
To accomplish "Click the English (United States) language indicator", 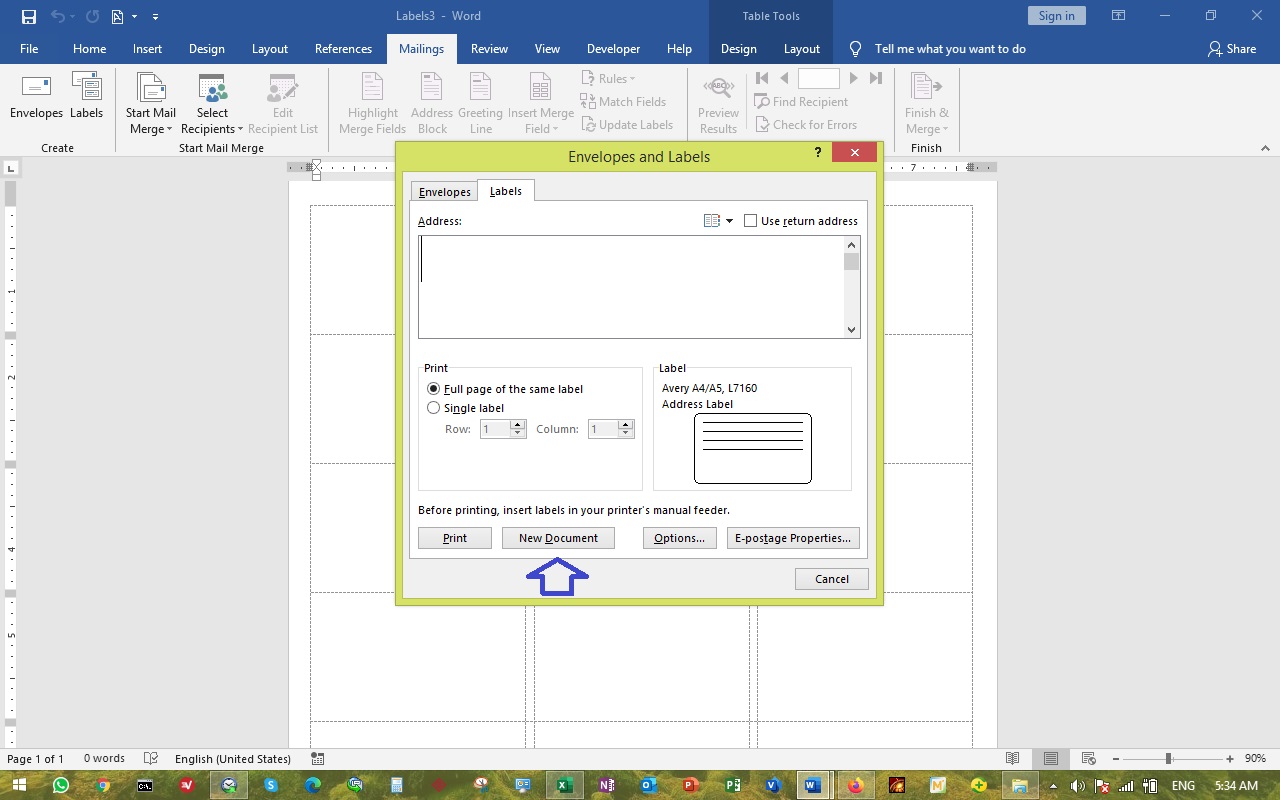I will point(233,759).
